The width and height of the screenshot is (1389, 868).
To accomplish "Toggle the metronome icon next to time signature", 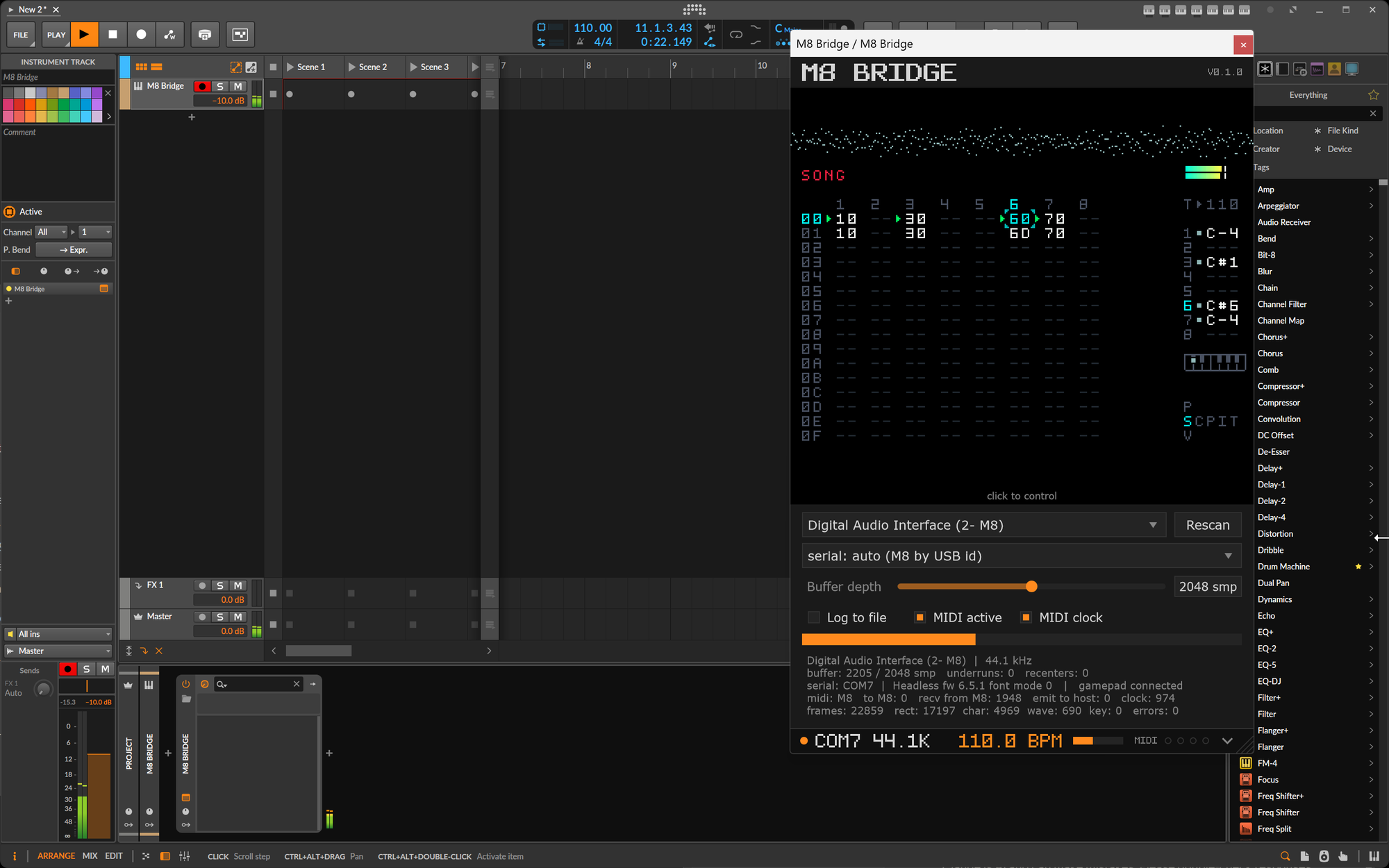I will (580, 42).
